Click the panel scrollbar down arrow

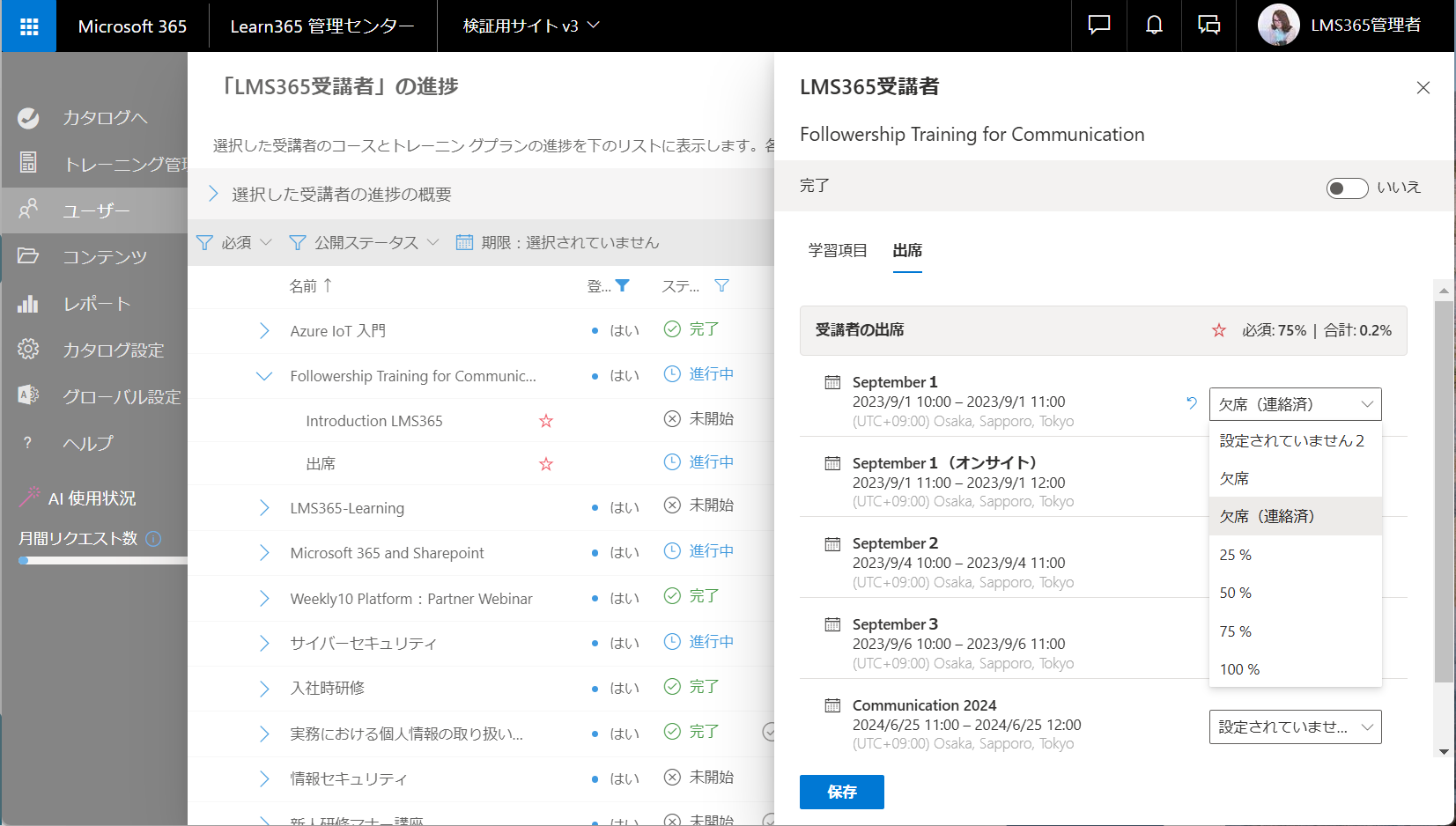coord(1444,751)
